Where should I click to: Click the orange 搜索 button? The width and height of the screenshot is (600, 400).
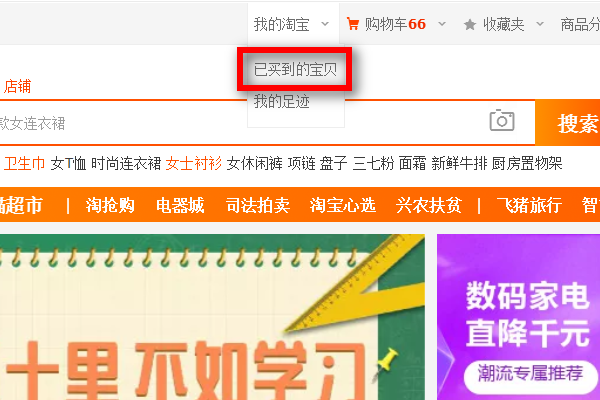pos(567,123)
